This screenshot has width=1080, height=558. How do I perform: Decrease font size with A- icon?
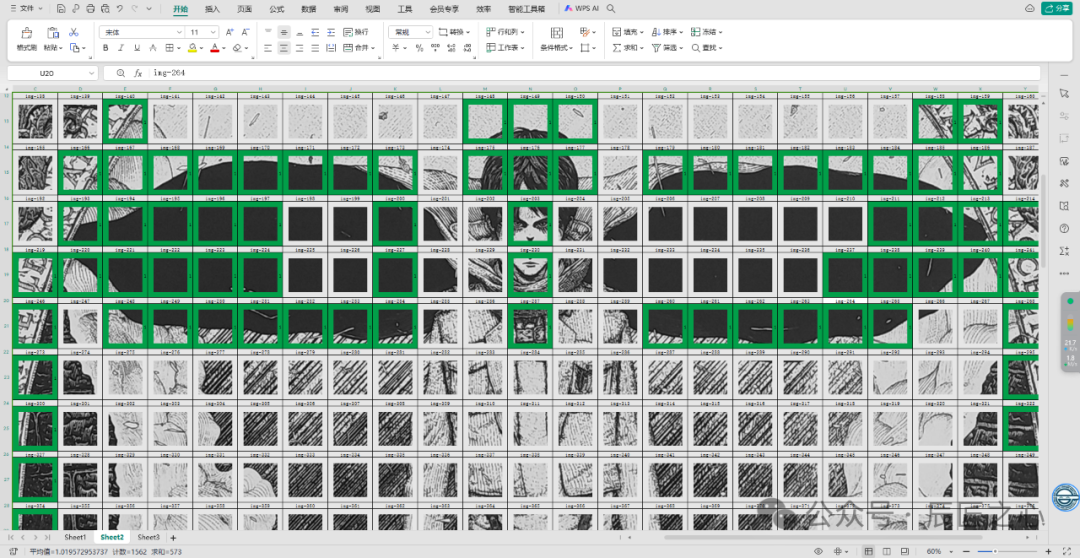(245, 32)
